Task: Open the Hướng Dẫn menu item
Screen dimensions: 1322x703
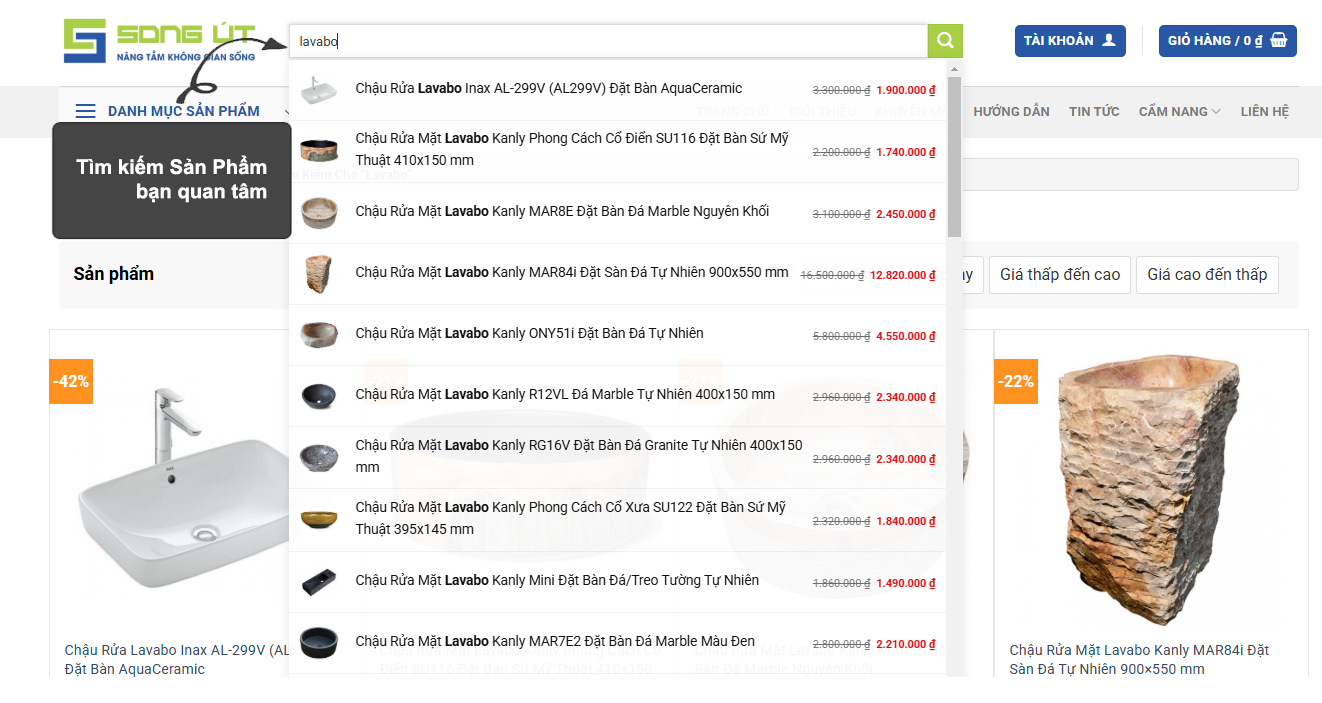Action: point(1011,111)
